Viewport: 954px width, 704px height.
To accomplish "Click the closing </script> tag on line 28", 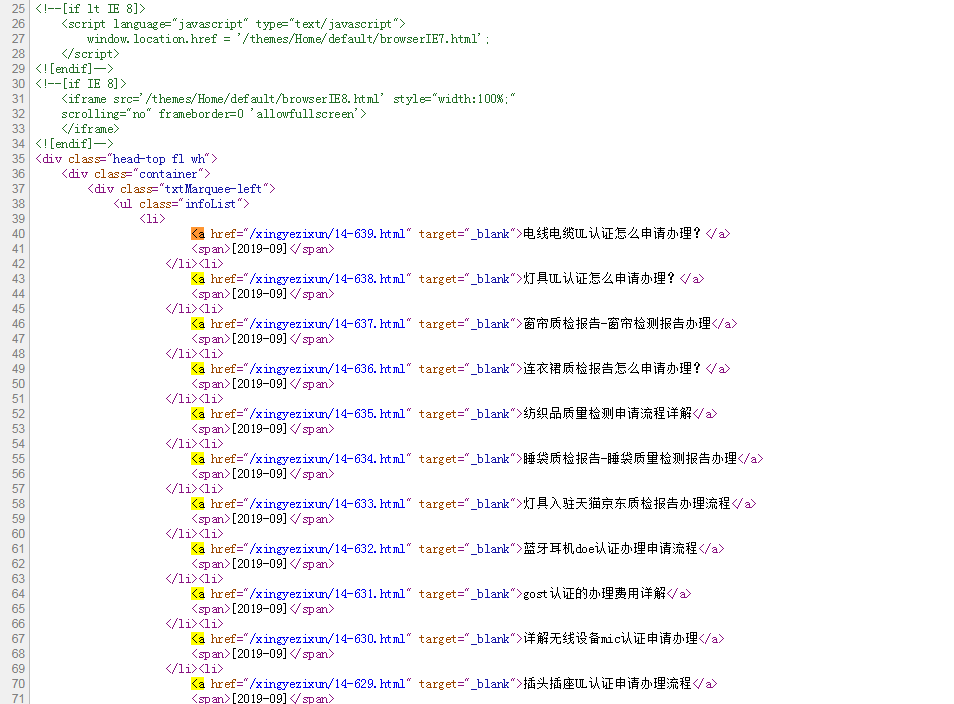I will (x=90, y=54).
